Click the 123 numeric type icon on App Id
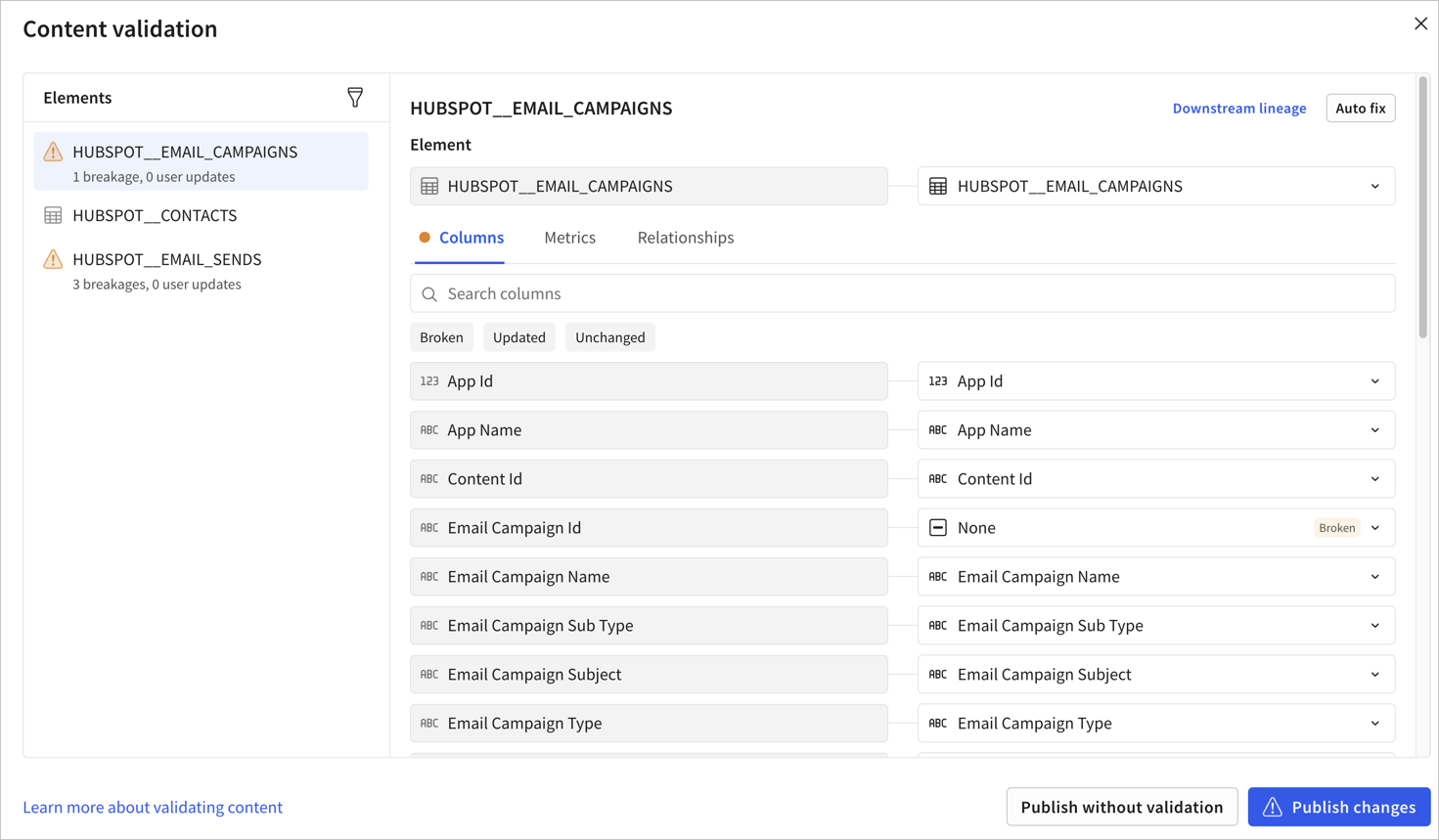The height and width of the screenshot is (840, 1439). point(428,380)
